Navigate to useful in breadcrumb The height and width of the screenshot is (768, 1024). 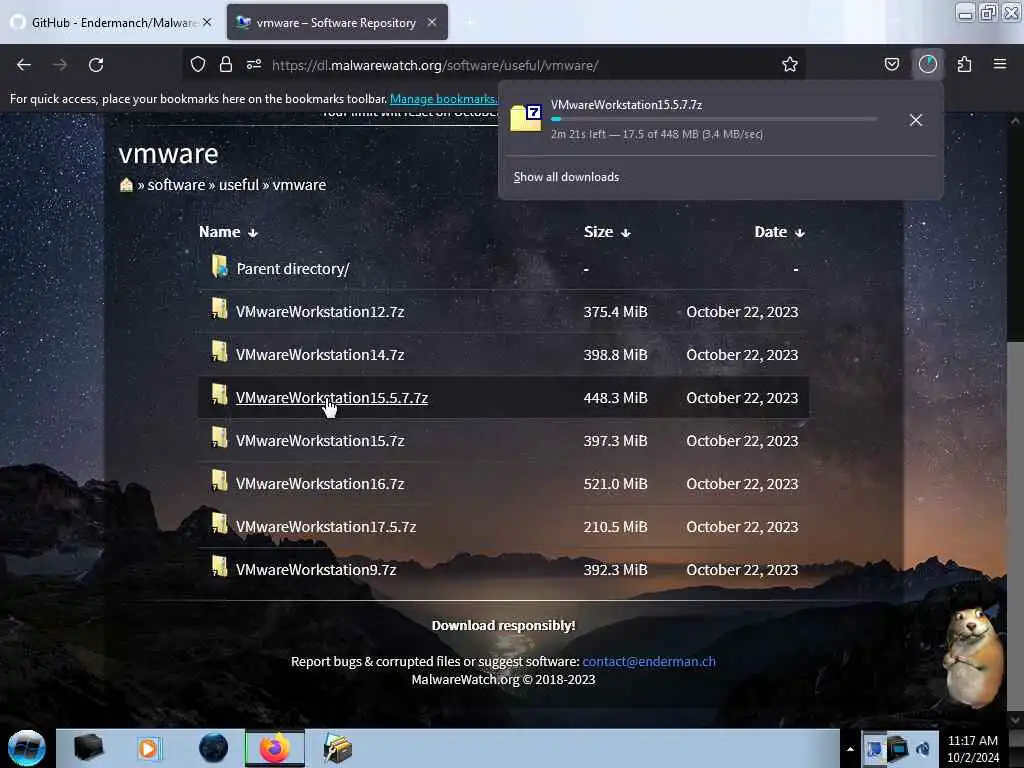click(x=239, y=185)
